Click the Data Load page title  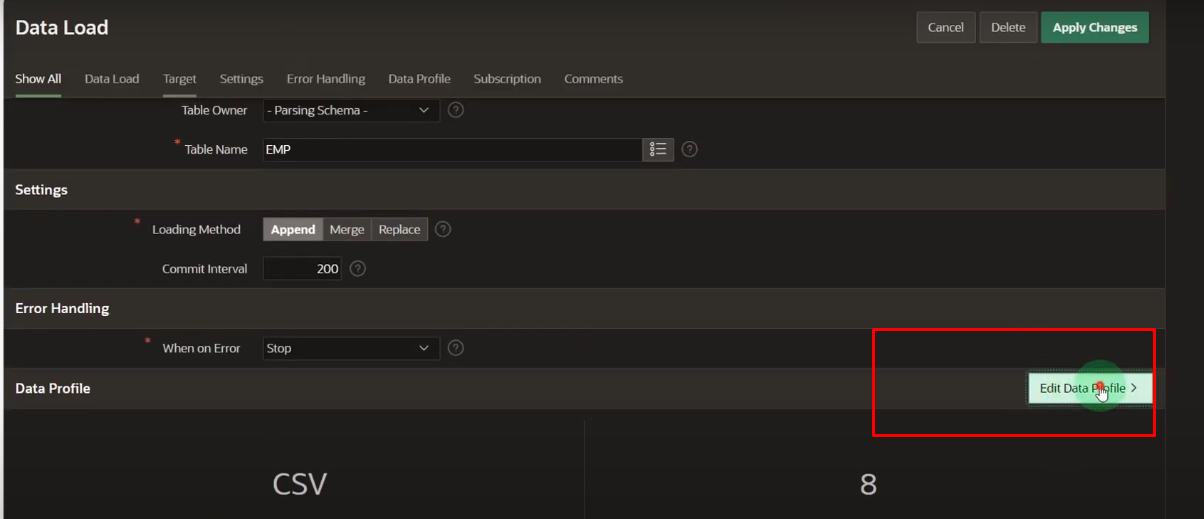[62, 28]
